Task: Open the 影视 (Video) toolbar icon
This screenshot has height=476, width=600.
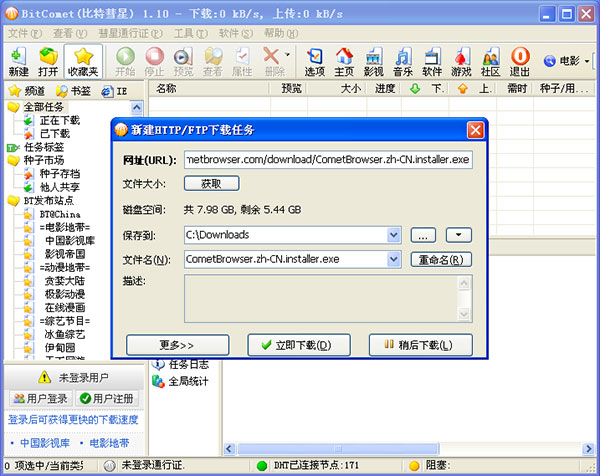Action: [373, 62]
